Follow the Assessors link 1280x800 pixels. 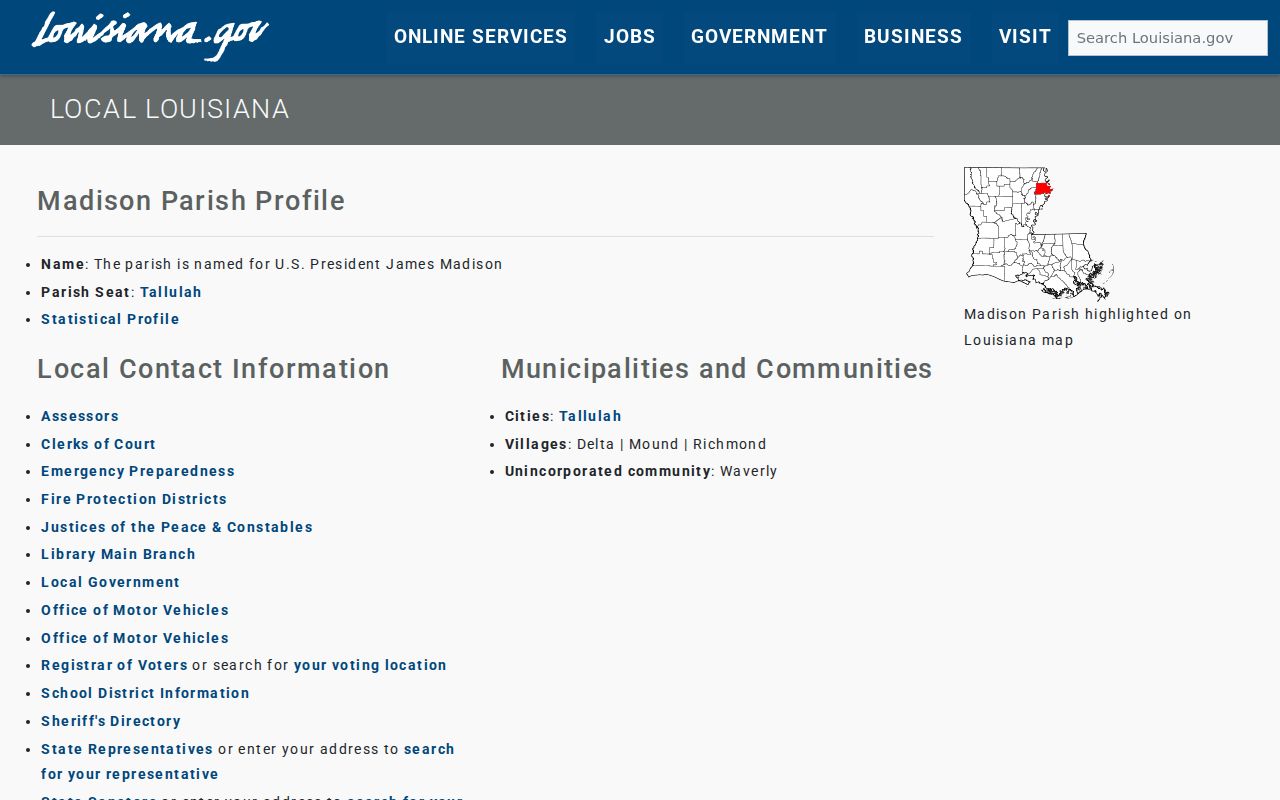(80, 416)
